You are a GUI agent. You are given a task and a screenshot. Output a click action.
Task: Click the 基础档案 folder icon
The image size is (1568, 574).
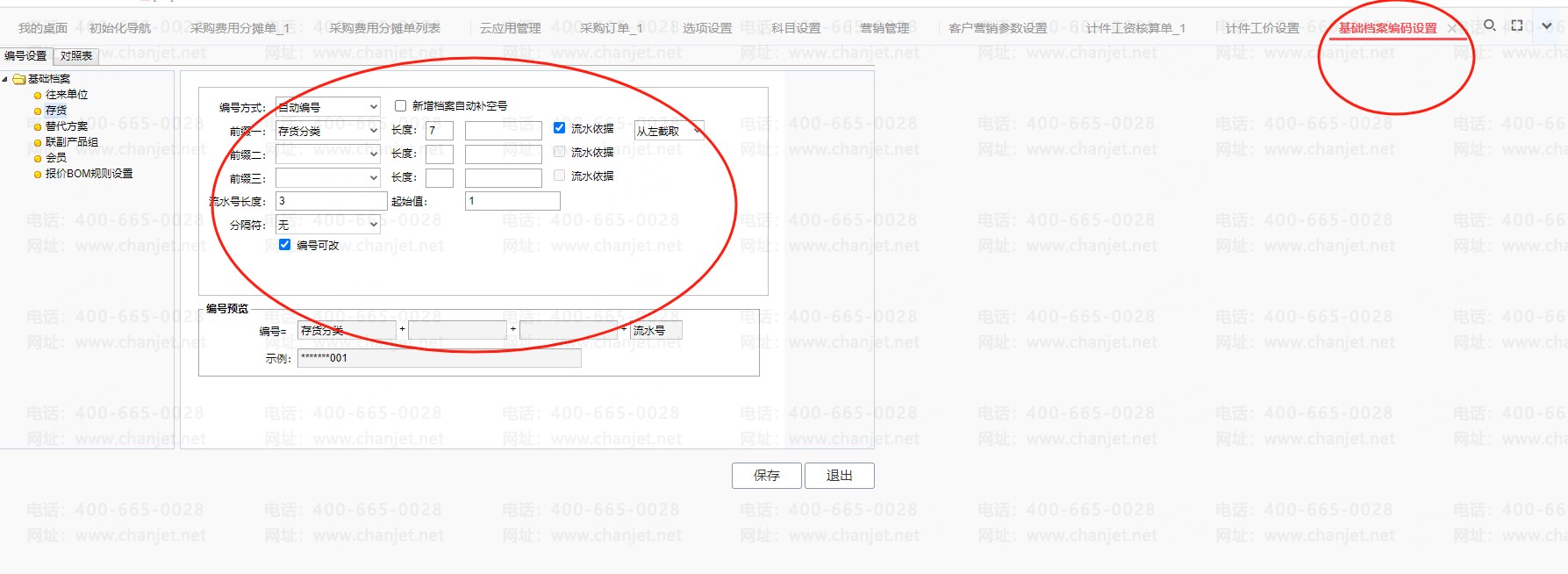pos(18,79)
